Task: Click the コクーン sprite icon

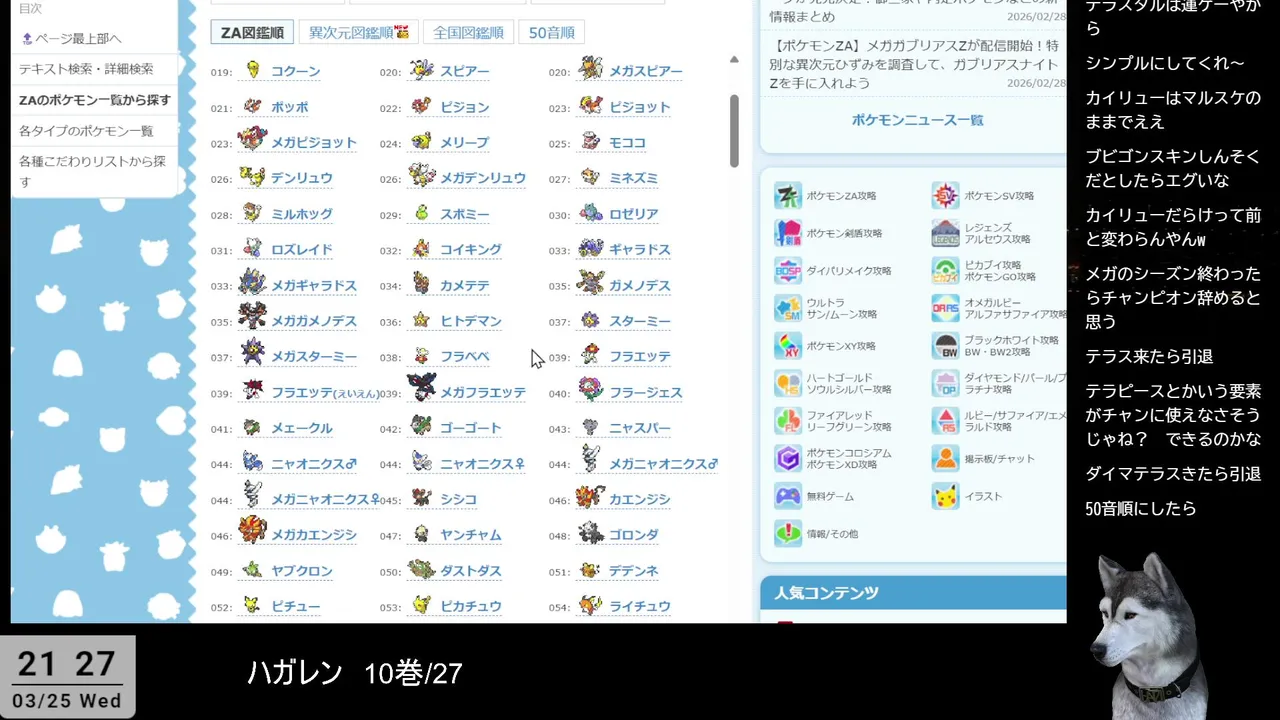Action: [253, 71]
